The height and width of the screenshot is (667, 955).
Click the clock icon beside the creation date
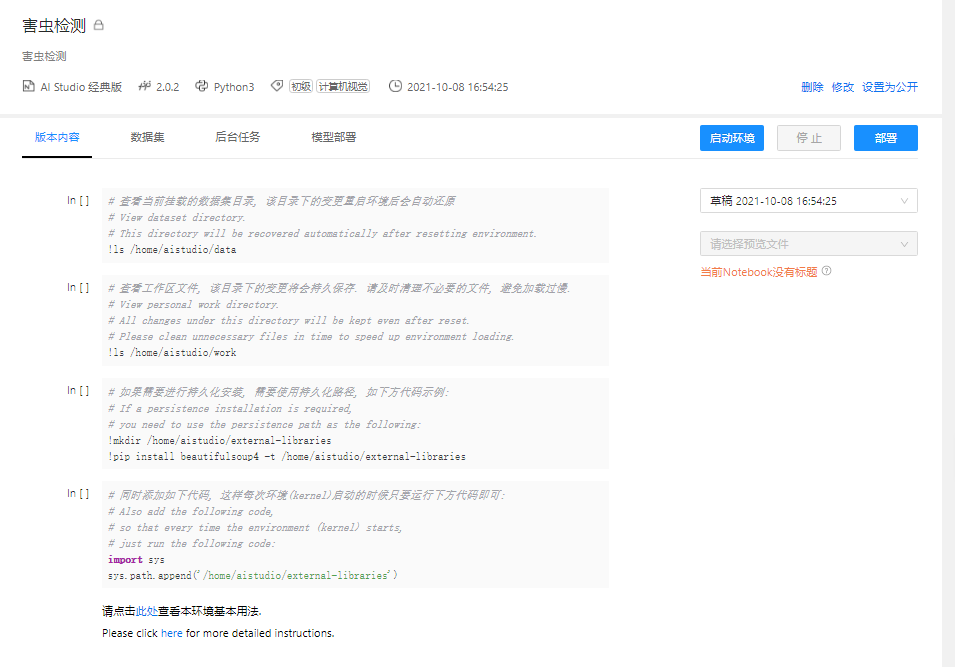tap(395, 86)
